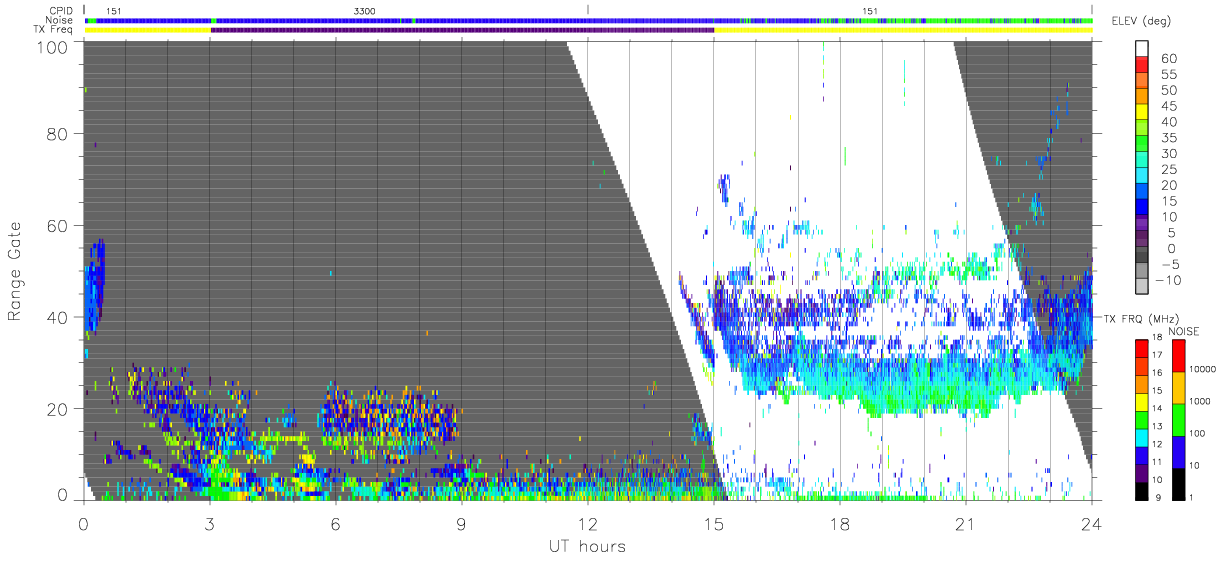Click the '6' tick on the UT hours axis

click(x=335, y=522)
